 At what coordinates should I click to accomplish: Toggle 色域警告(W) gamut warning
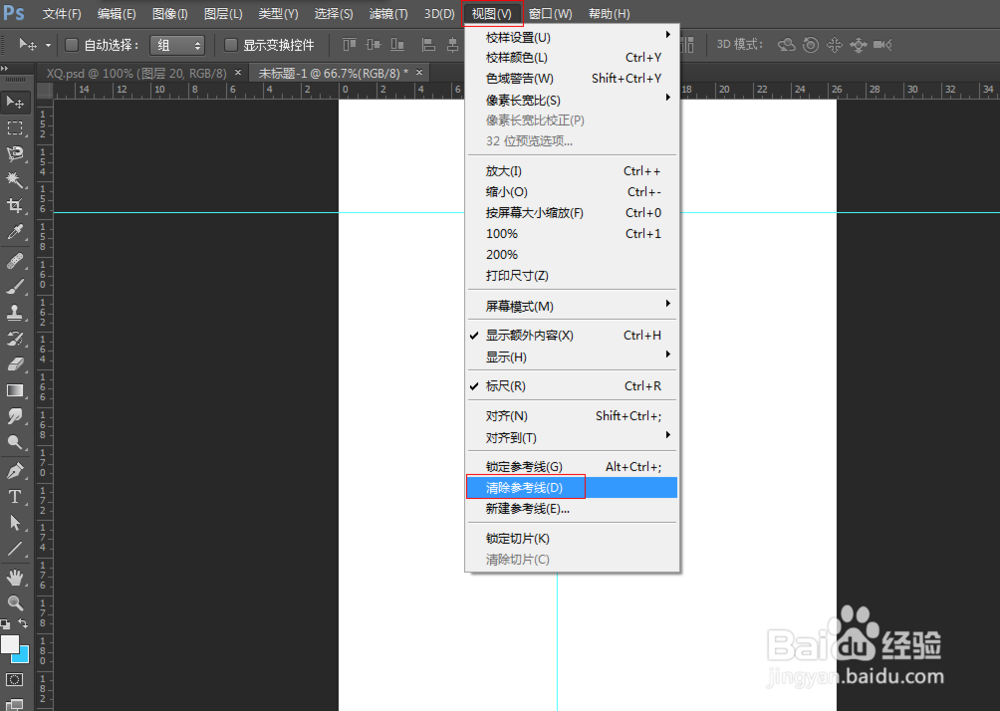pyautogui.click(x=573, y=78)
